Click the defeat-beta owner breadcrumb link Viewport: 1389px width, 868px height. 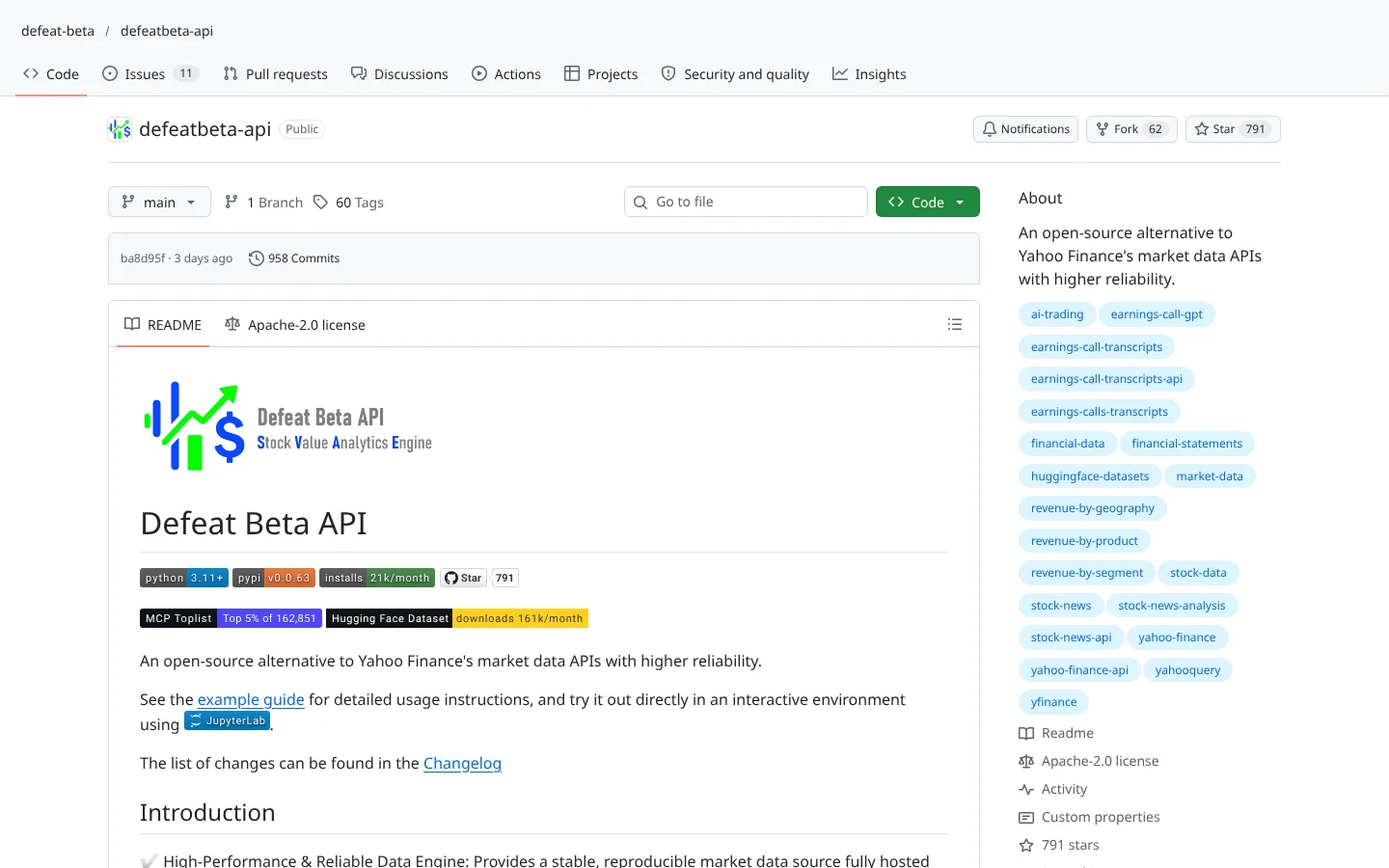[x=58, y=31]
